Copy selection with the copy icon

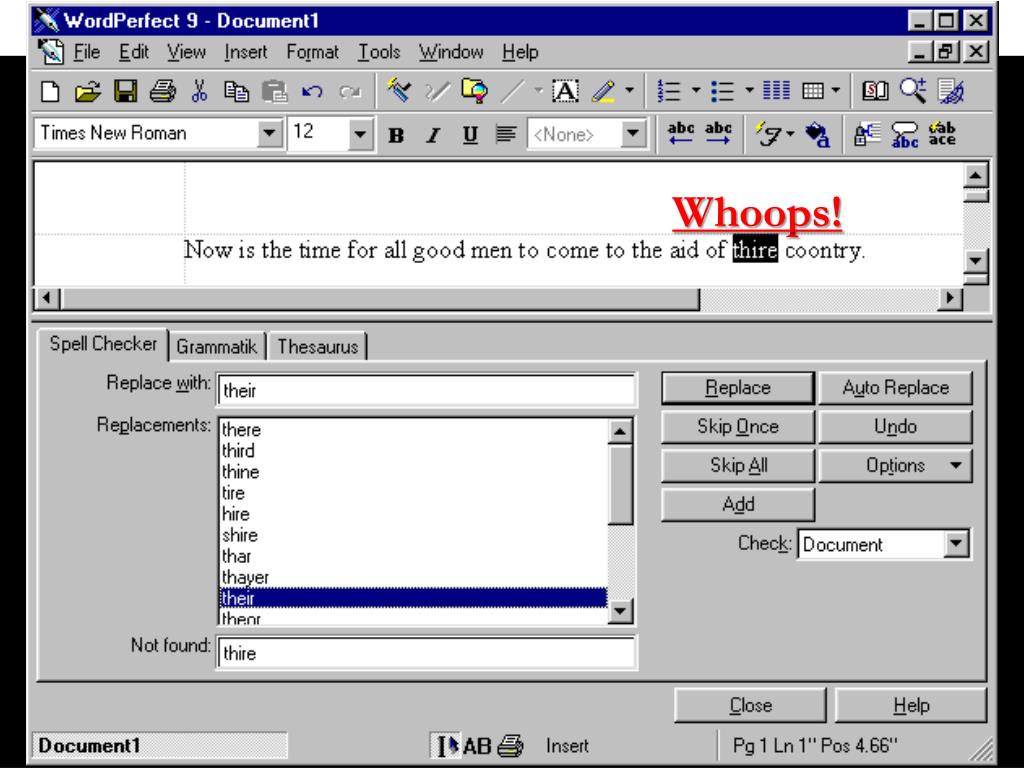click(x=236, y=91)
